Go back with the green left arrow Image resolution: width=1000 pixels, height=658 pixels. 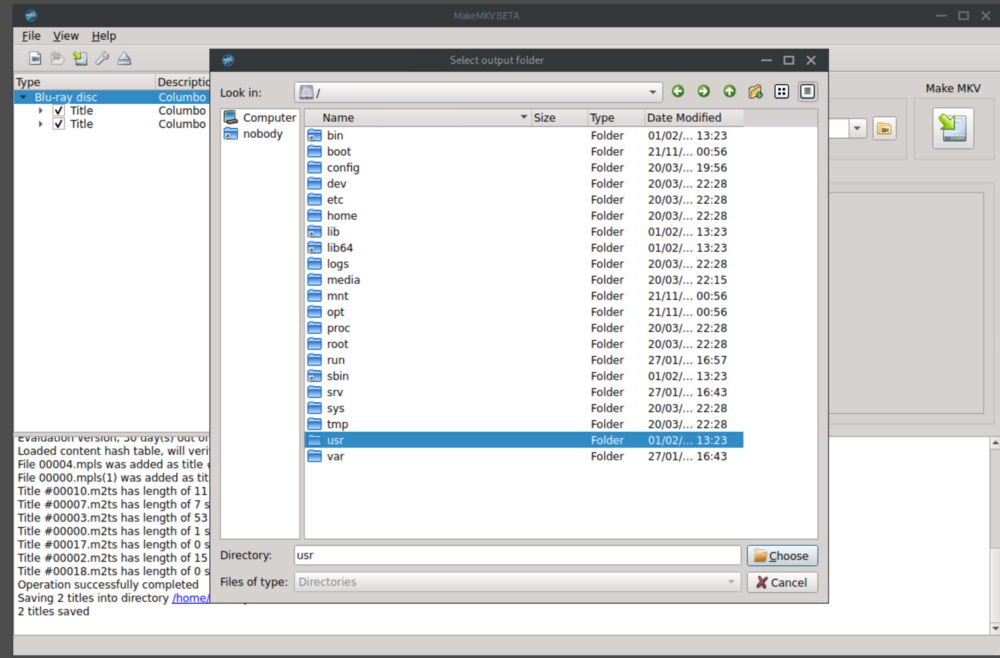pyautogui.click(x=678, y=92)
